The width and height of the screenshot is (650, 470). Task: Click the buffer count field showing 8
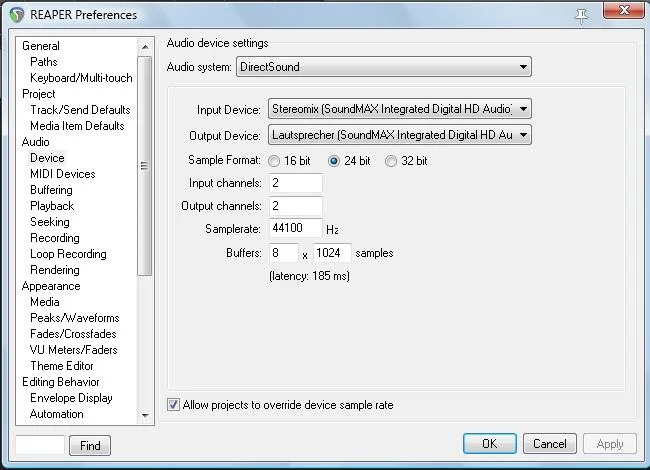tap(284, 253)
